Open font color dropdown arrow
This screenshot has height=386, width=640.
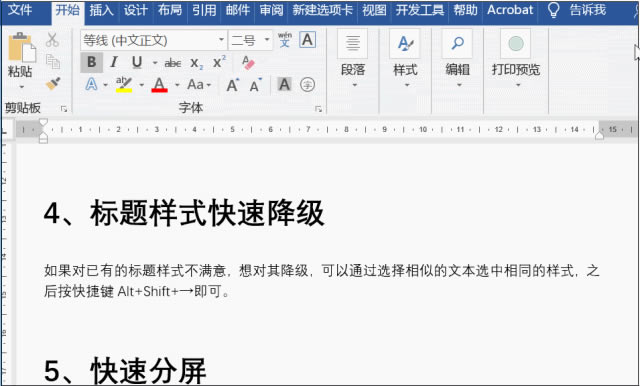(177, 85)
